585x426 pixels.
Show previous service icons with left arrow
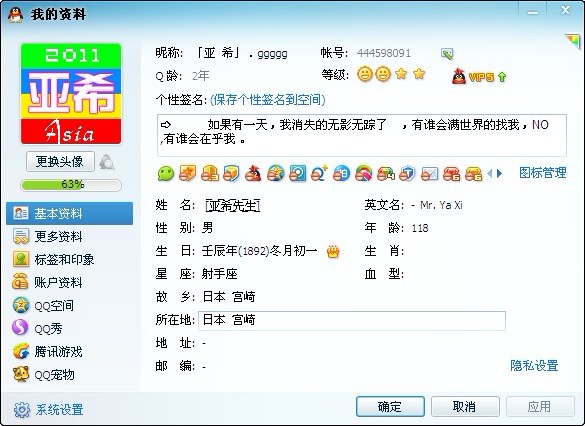(x=490, y=173)
